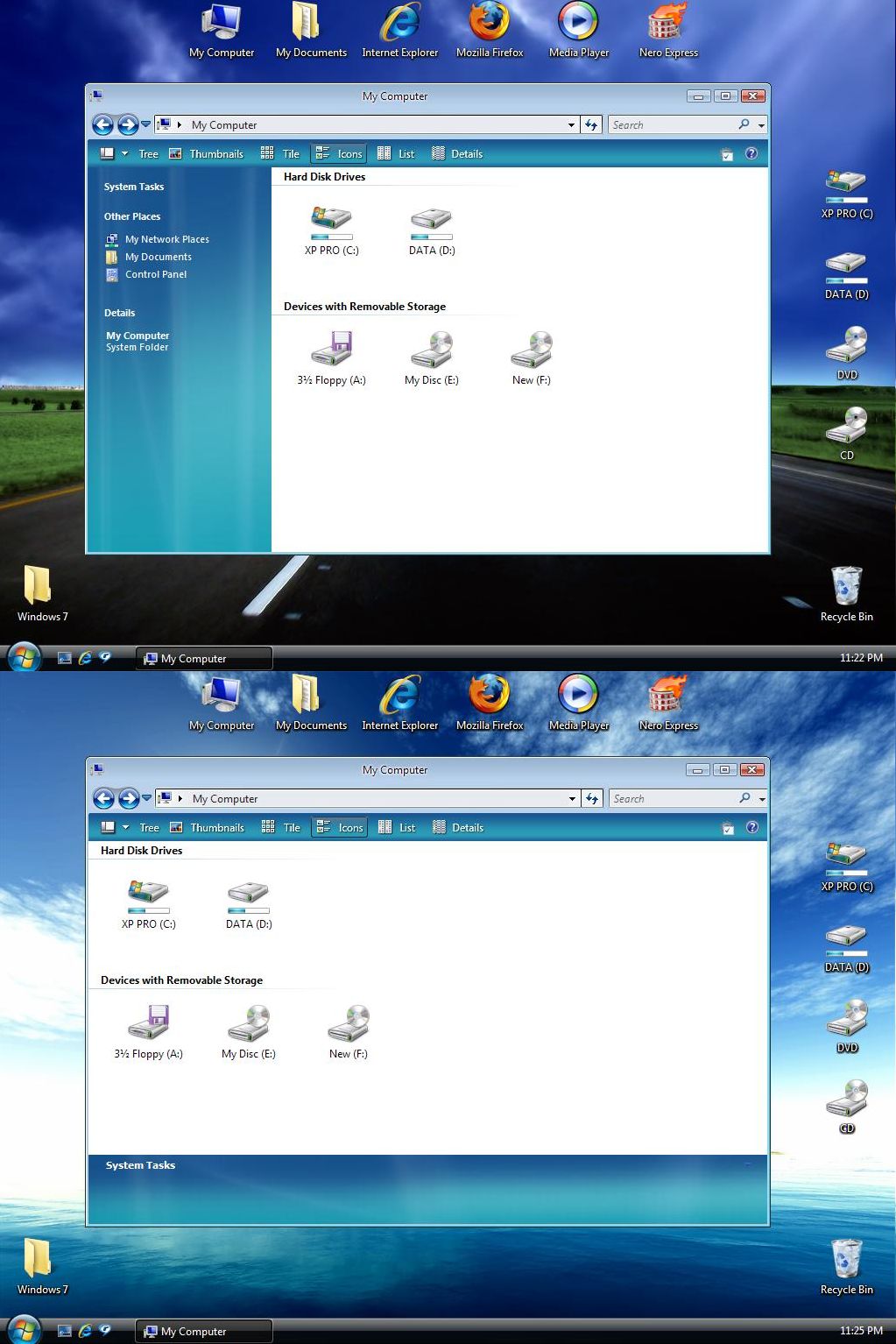896x1344 pixels.
Task: Open Control Panel from Other Places
Action: 155,274
